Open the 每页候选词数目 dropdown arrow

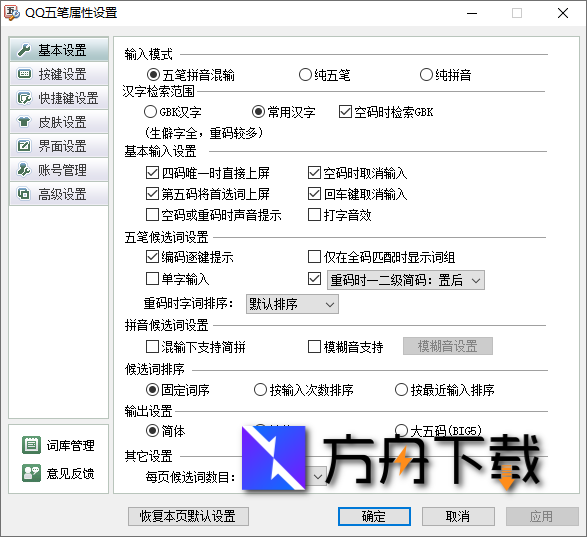pyautogui.click(x=318, y=477)
